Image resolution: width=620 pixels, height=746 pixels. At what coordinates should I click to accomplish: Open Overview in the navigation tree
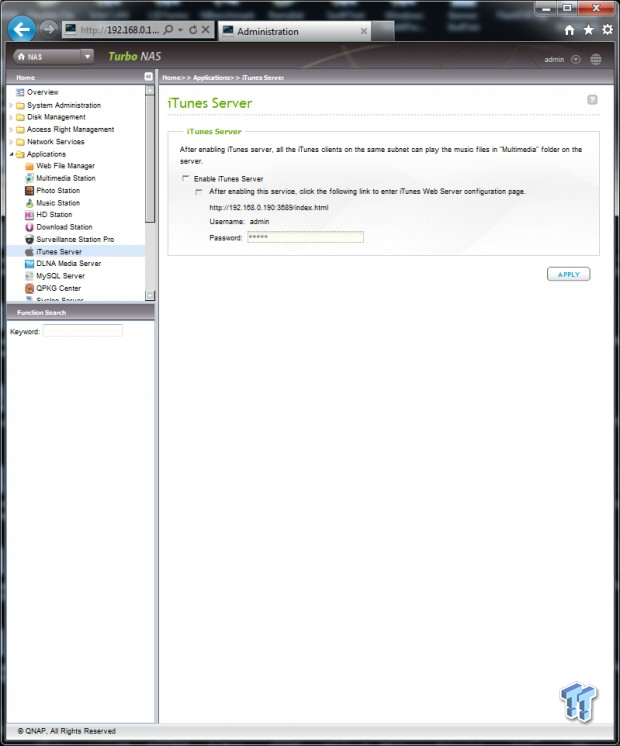click(42, 92)
